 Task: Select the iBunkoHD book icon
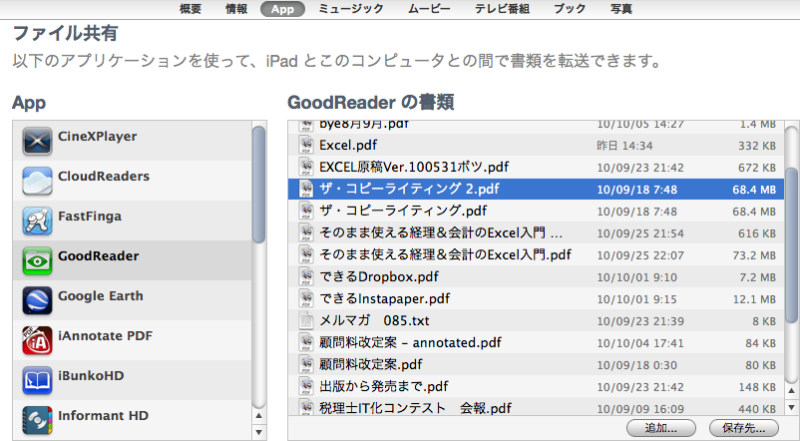pos(37,380)
